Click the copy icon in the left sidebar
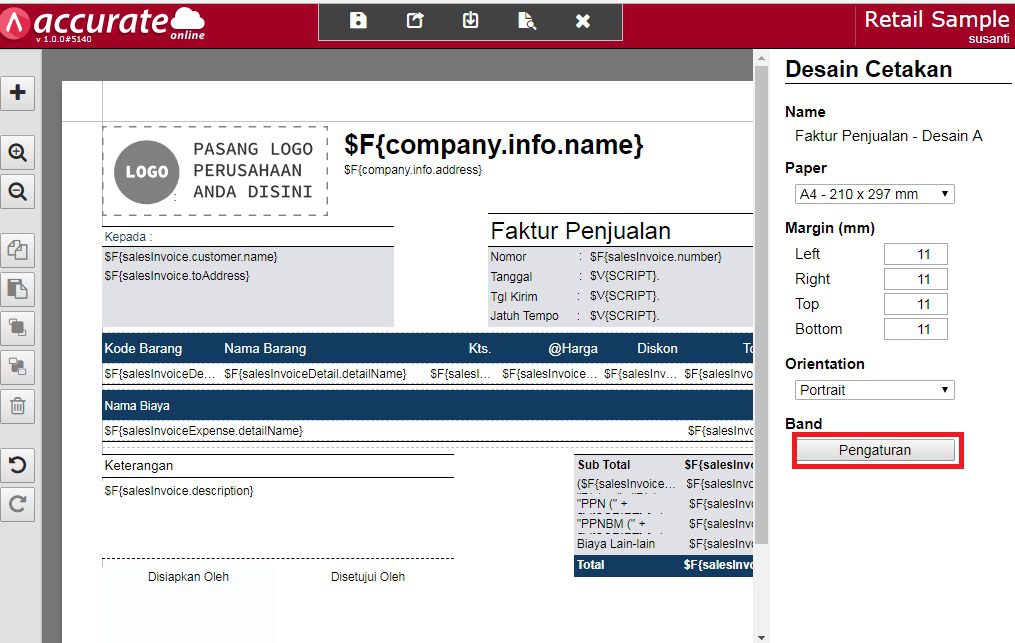The width and height of the screenshot is (1015, 643). click(18, 250)
